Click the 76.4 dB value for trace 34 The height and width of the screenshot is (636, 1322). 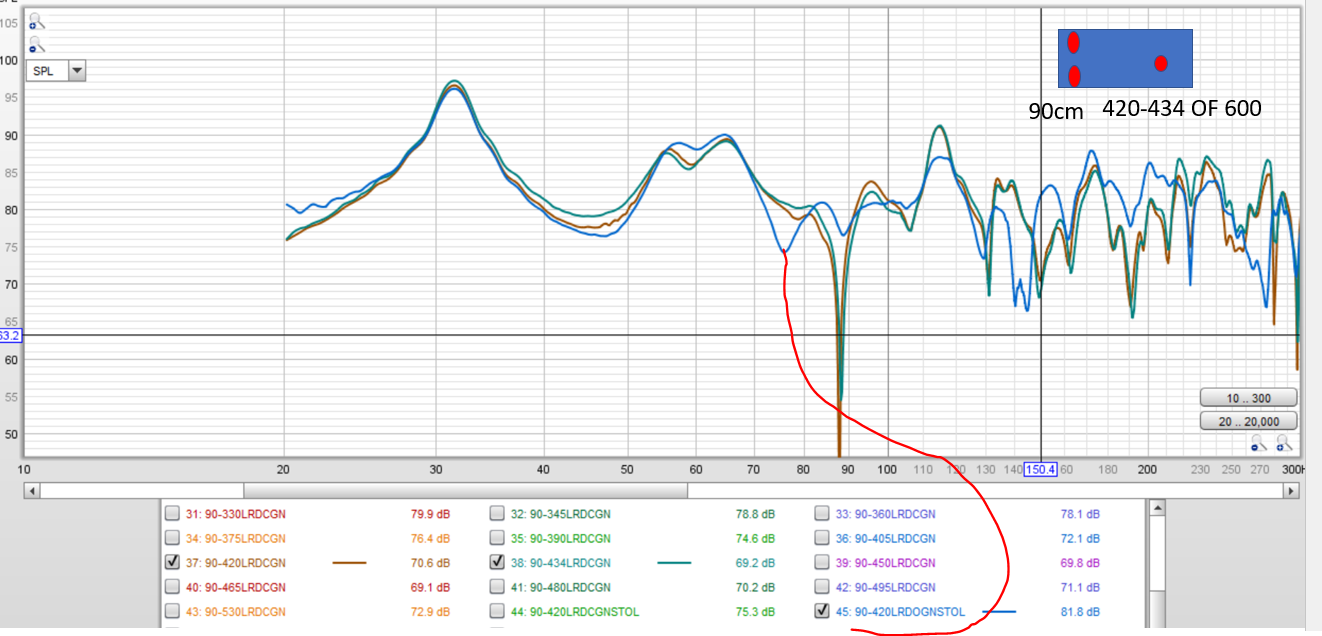431,538
